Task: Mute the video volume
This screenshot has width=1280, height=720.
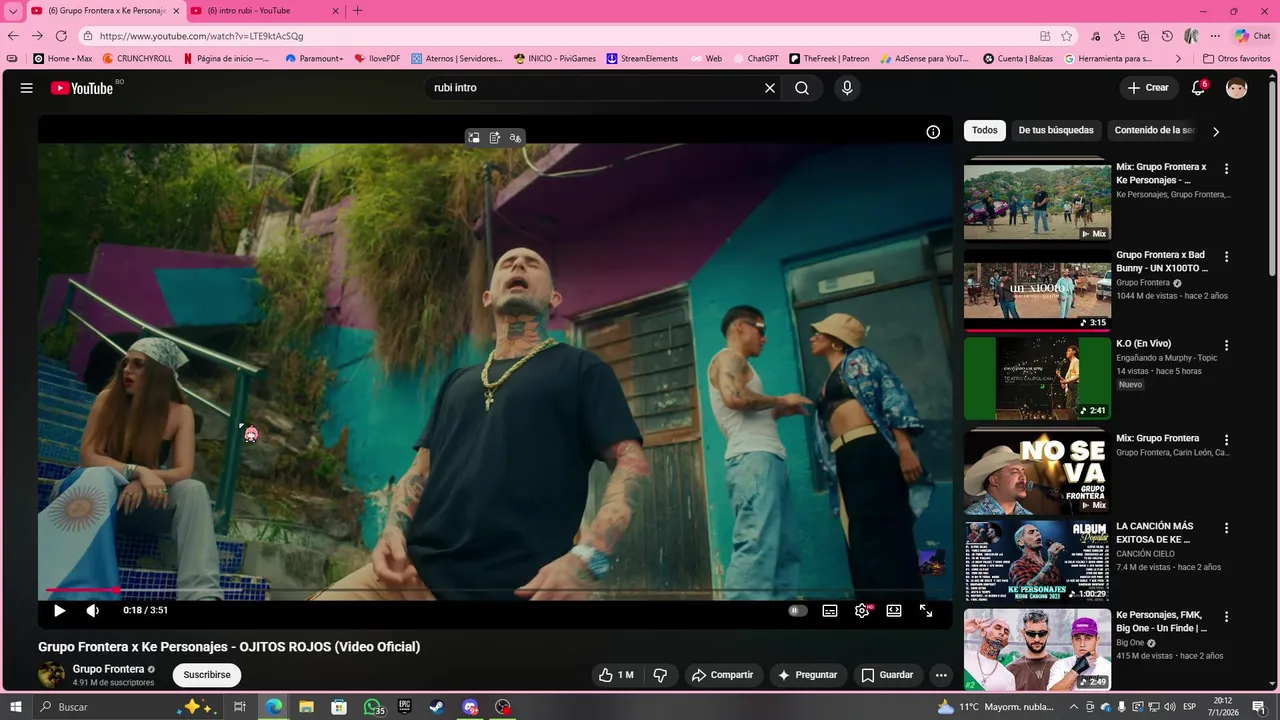Action: (x=93, y=610)
